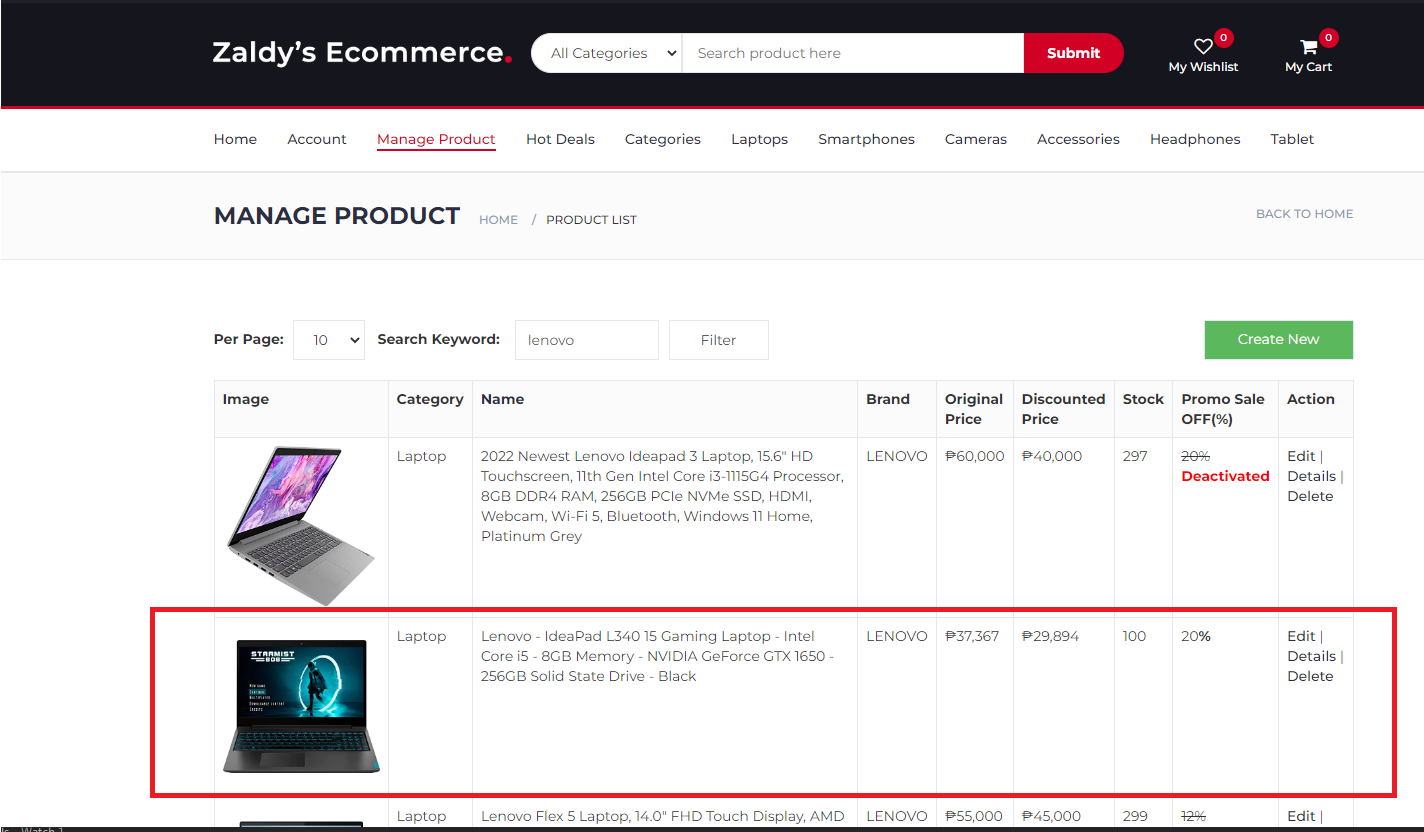
Task: Open the My Cart shopping cart icon
Action: coord(1308,45)
